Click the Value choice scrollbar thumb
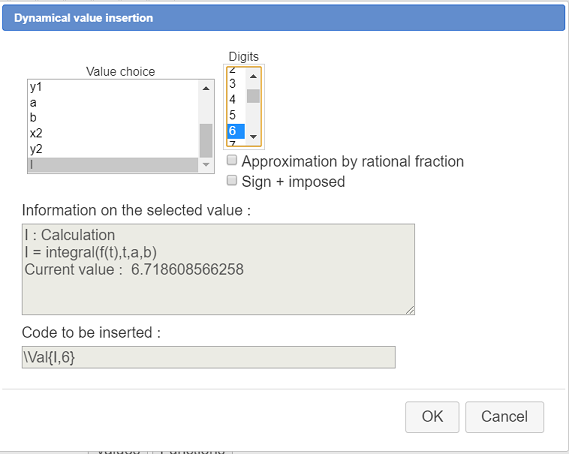Screen dimensions: 569x454 (x=206, y=141)
